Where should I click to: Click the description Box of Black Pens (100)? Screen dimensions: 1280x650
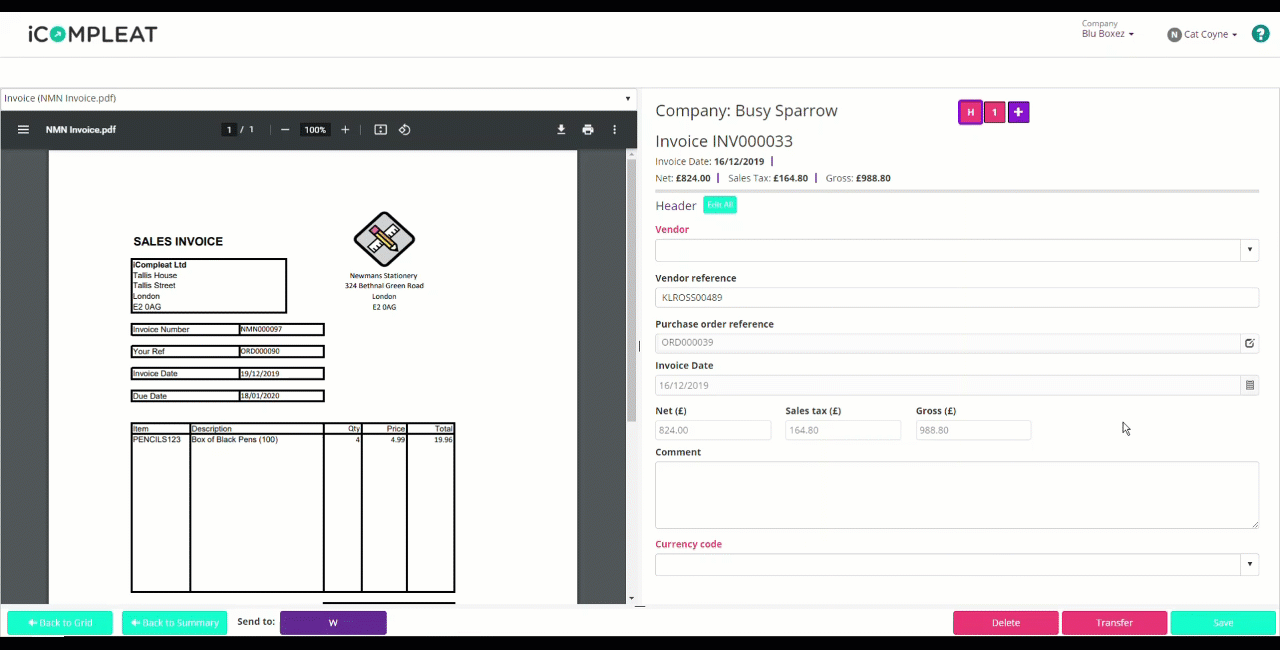(x=235, y=440)
